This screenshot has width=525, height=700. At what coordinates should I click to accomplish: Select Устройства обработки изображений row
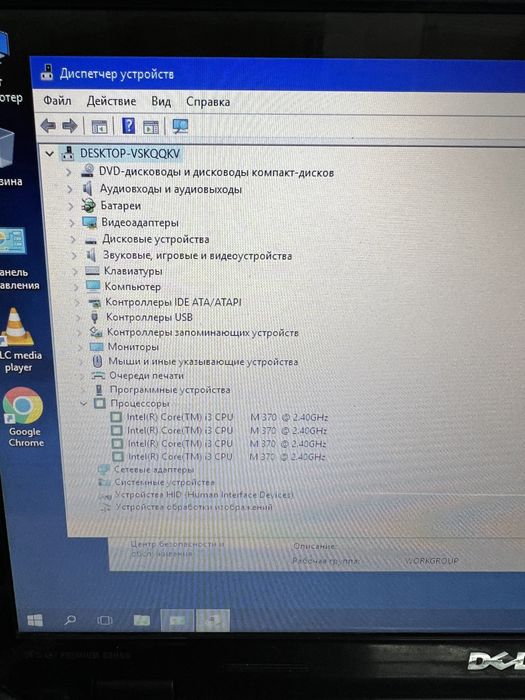pyautogui.click(x=194, y=507)
